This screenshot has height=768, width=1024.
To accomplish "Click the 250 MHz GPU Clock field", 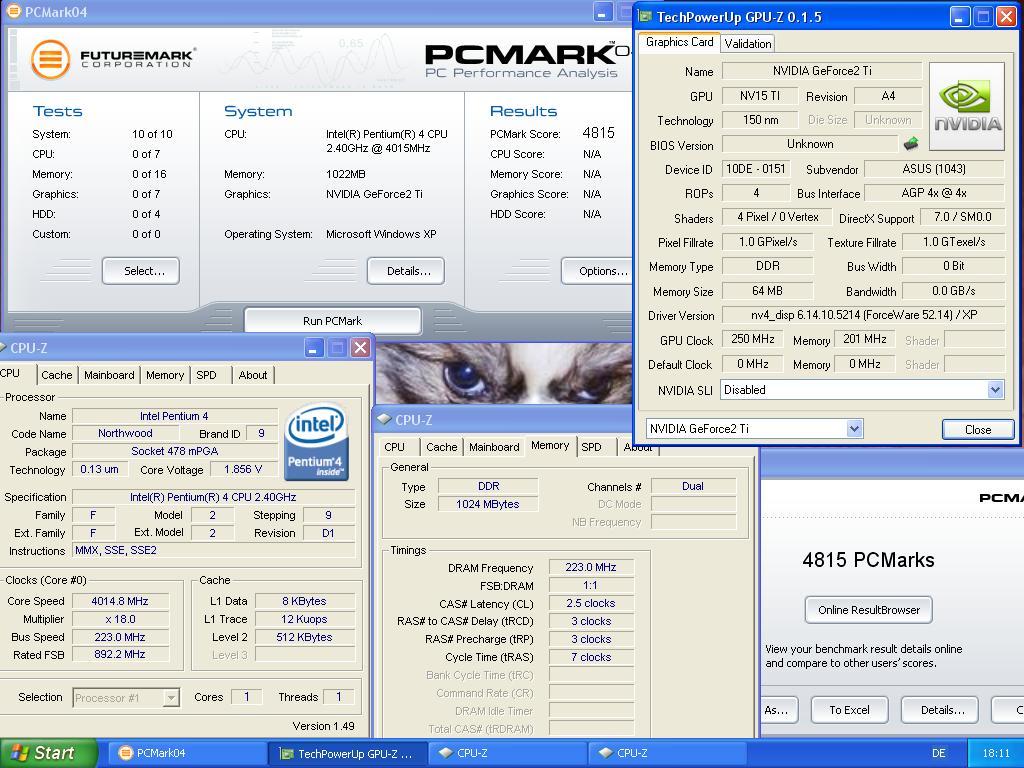I will [x=752, y=339].
